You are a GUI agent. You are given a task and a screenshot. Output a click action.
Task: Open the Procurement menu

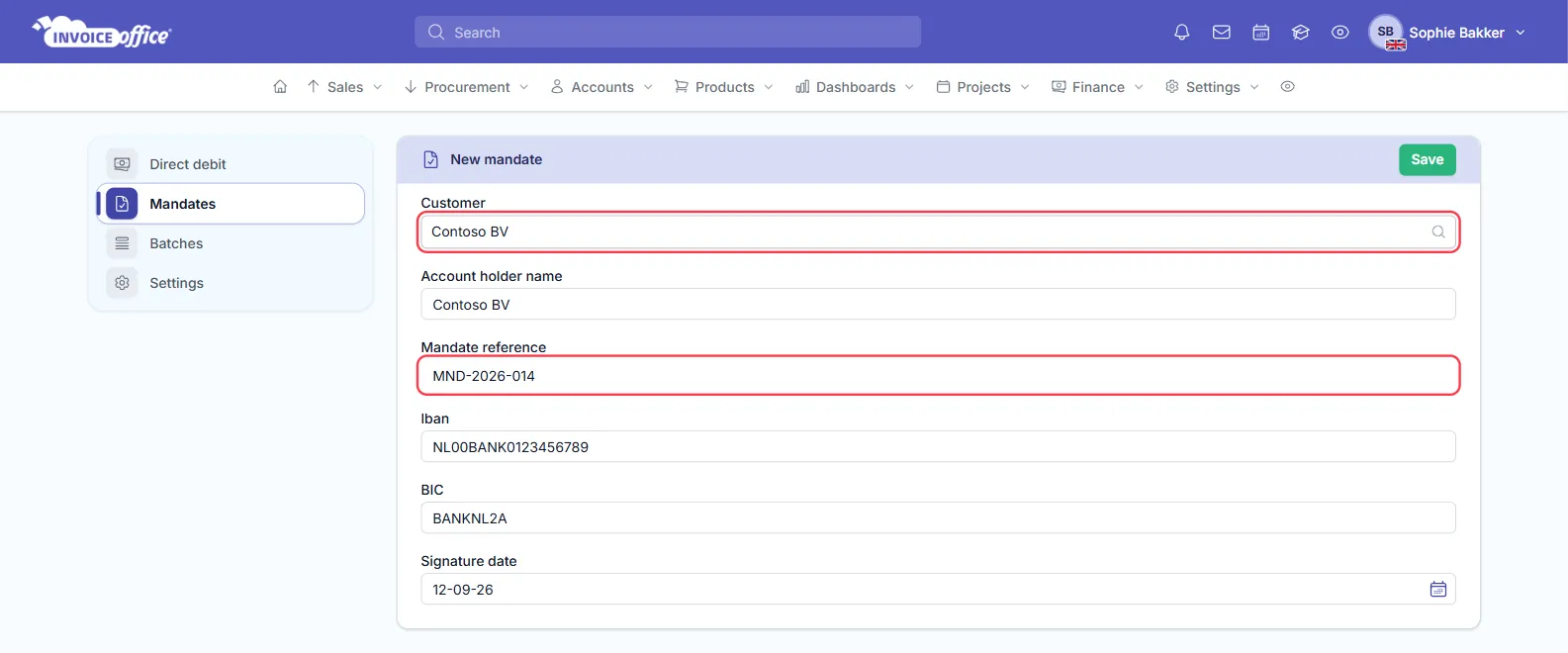pos(466,87)
